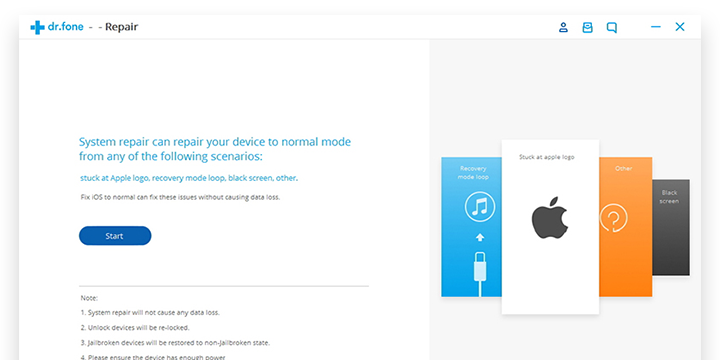Click the dark Apple logo icon
Viewport: 720px width, 360px height.
(x=550, y=218)
